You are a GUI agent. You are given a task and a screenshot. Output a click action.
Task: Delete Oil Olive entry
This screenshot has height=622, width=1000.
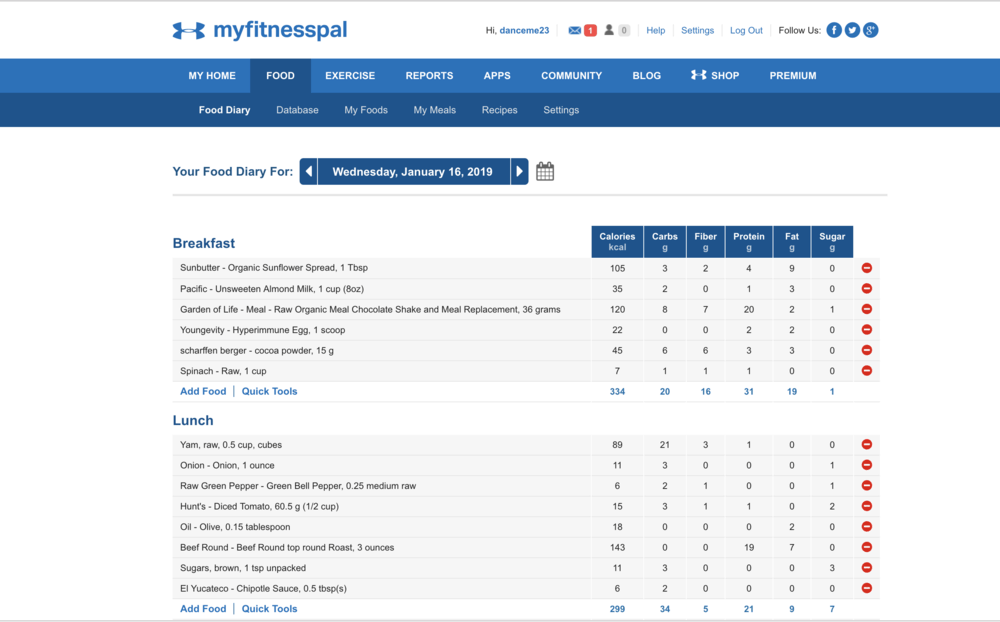click(867, 527)
